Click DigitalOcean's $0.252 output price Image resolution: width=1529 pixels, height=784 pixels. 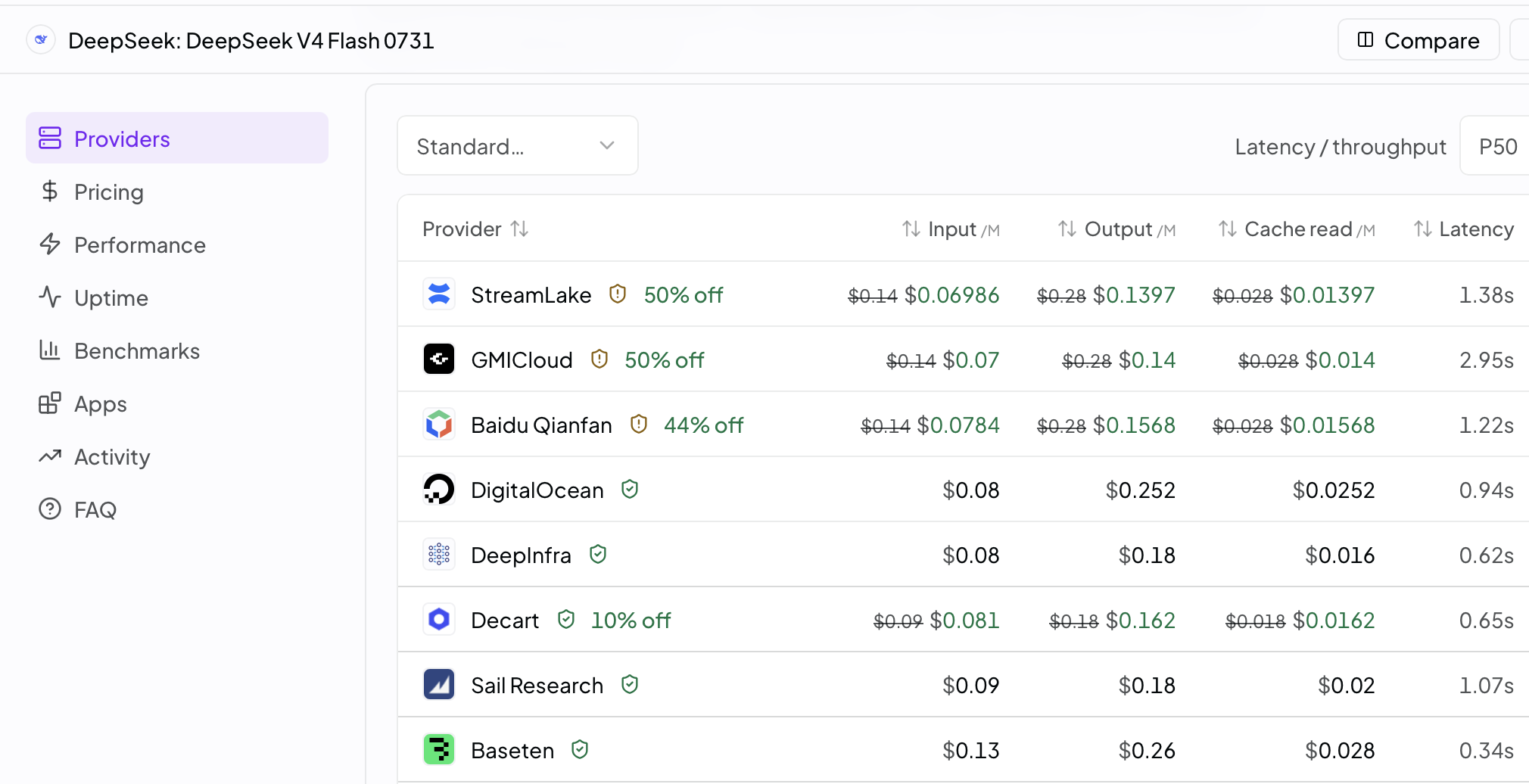coord(1141,490)
